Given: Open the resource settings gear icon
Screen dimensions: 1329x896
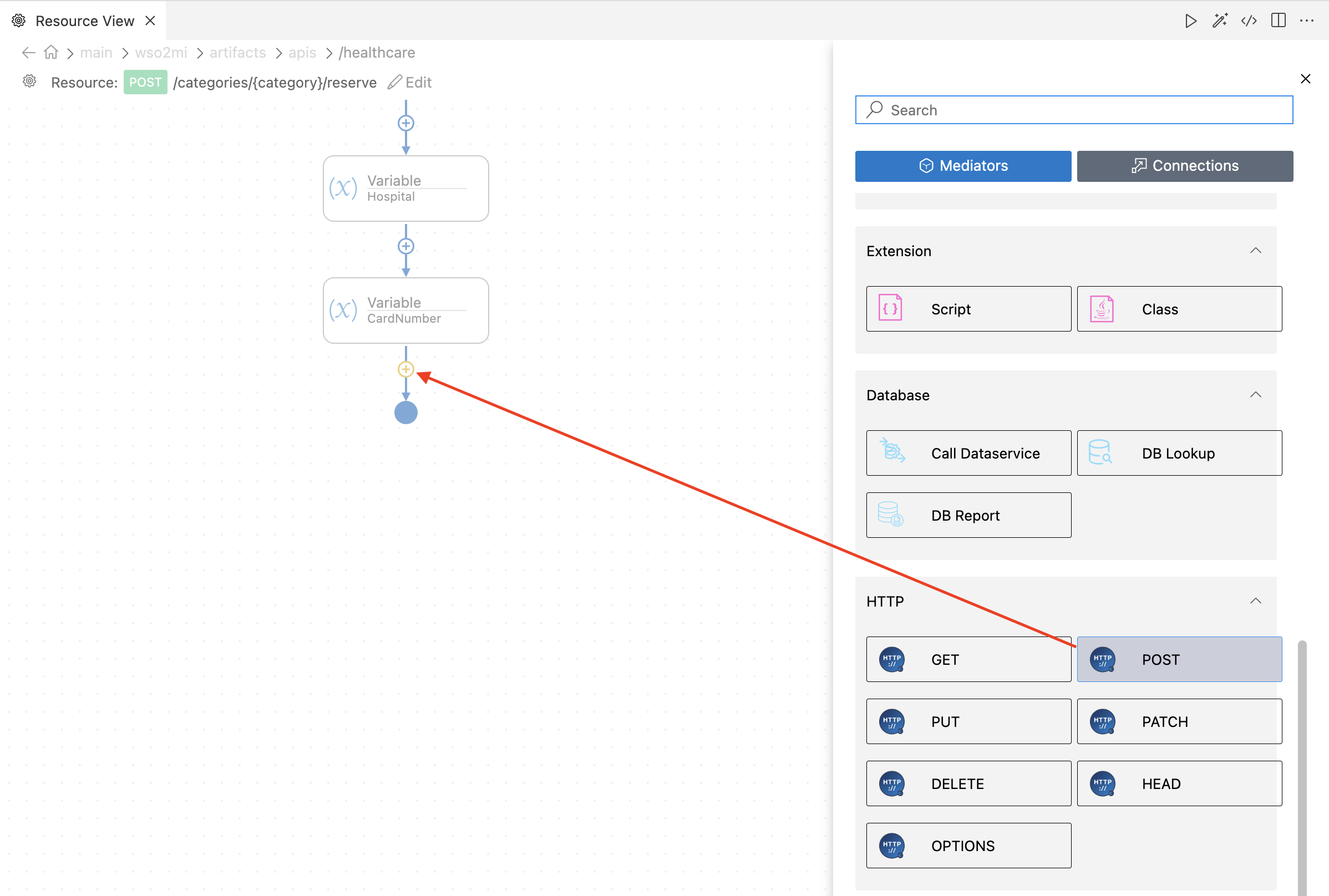Looking at the screenshot, I should 29,82.
